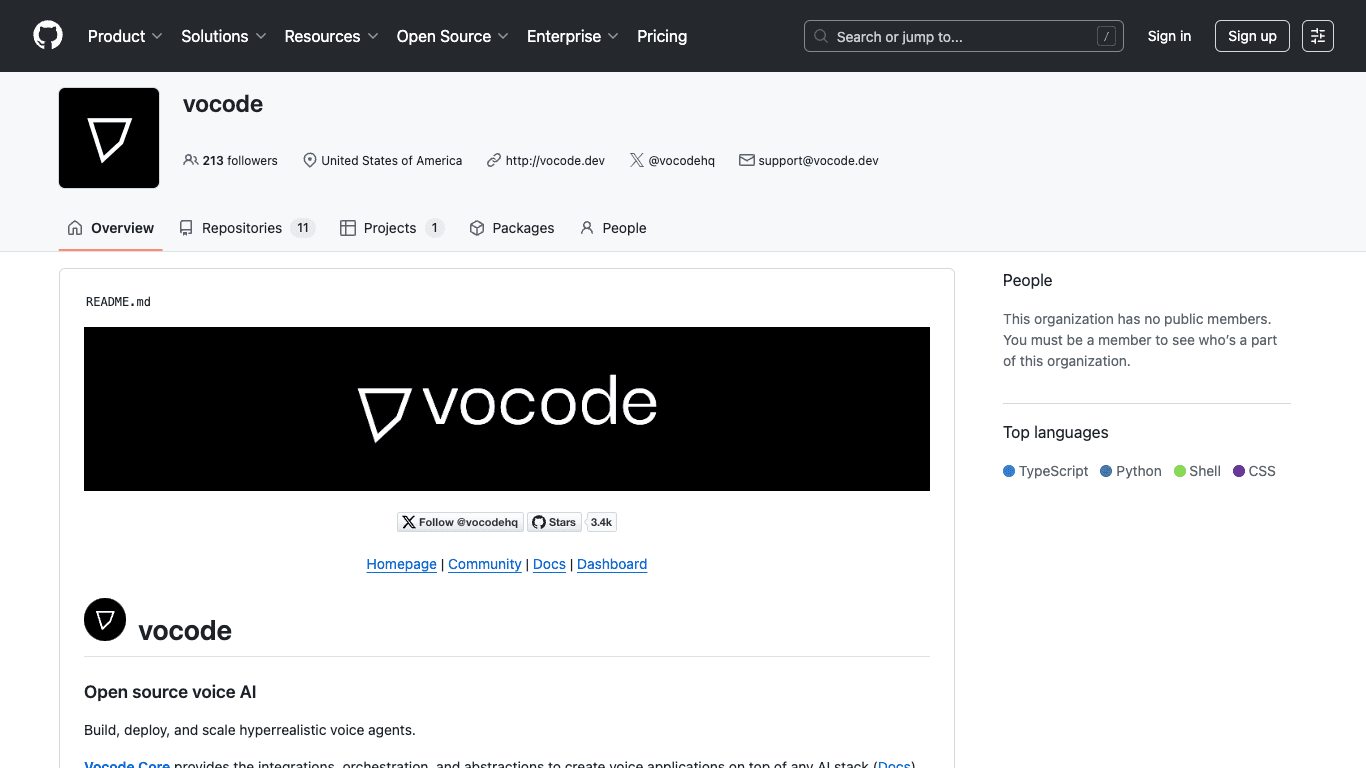Open the Pricing page

(662, 36)
